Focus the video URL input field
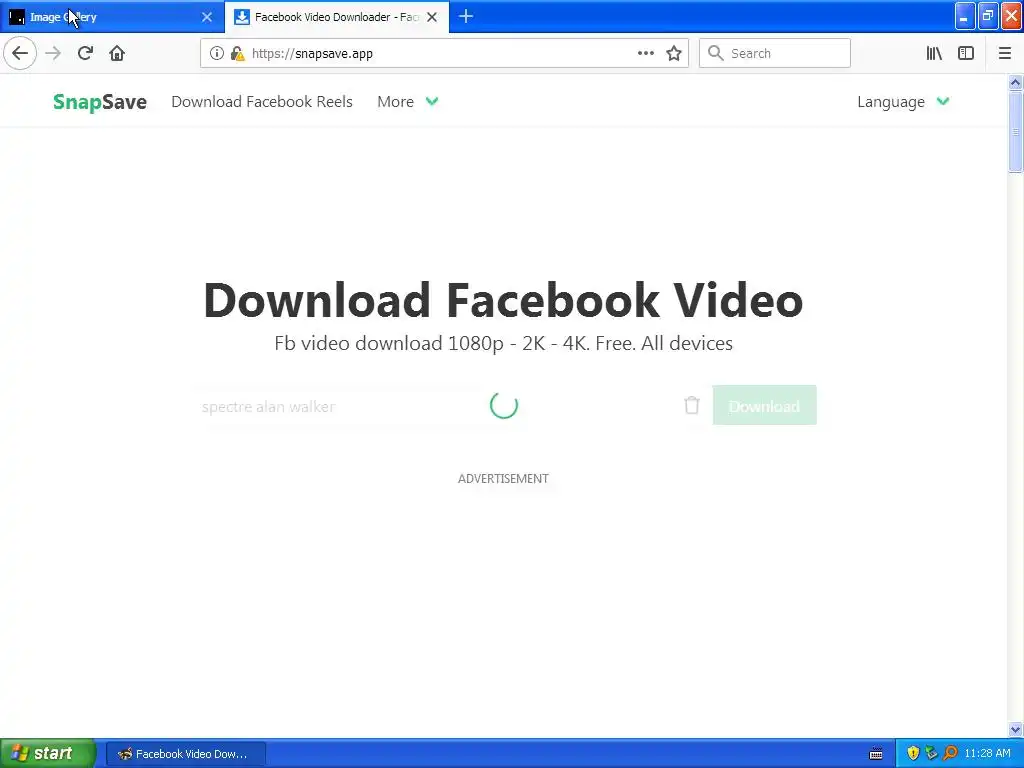The height and width of the screenshot is (768, 1024). tap(434, 406)
